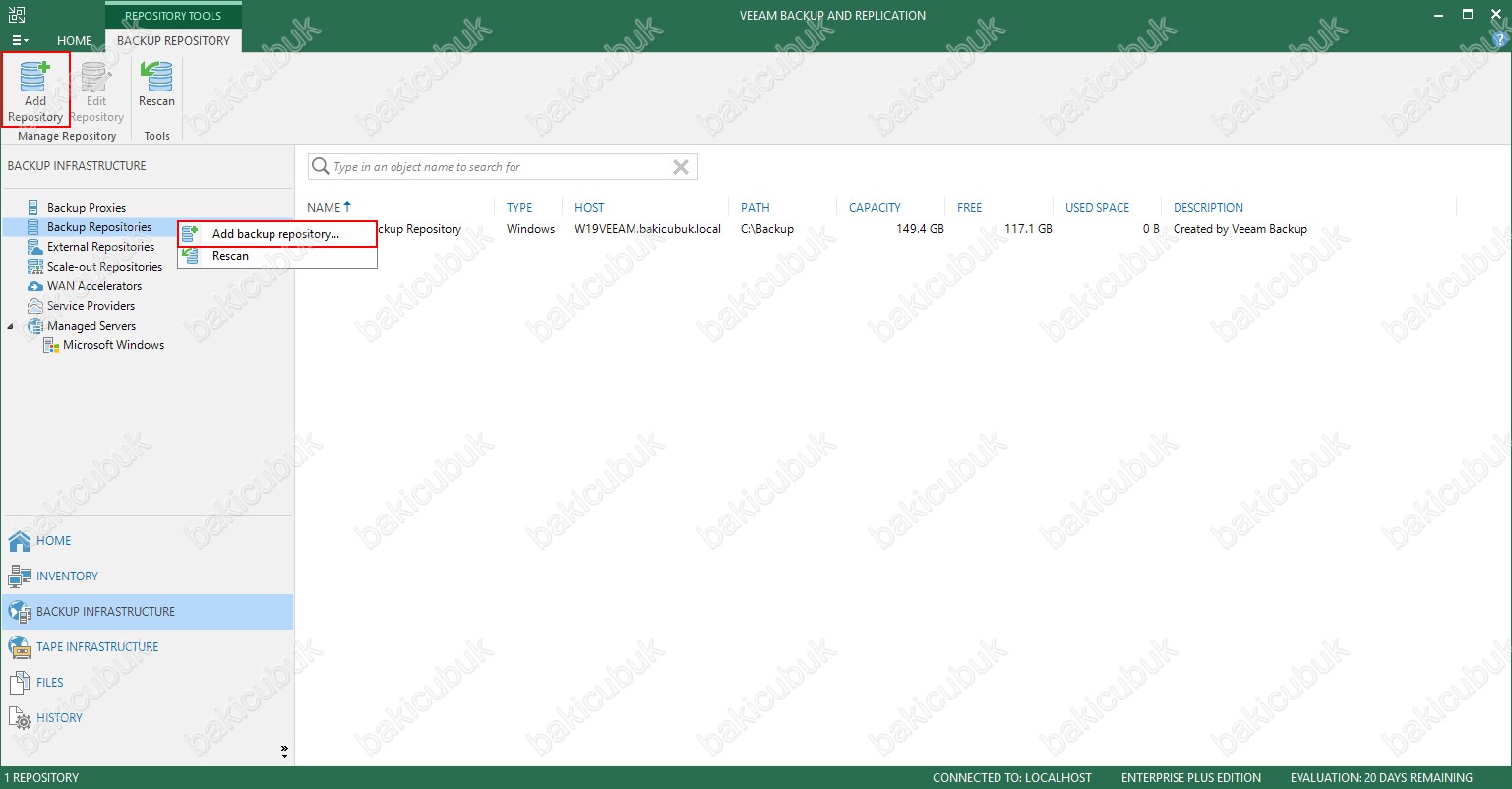Click the Veeam application icon in title bar
The width and height of the screenshot is (1512, 789).
(x=17, y=15)
